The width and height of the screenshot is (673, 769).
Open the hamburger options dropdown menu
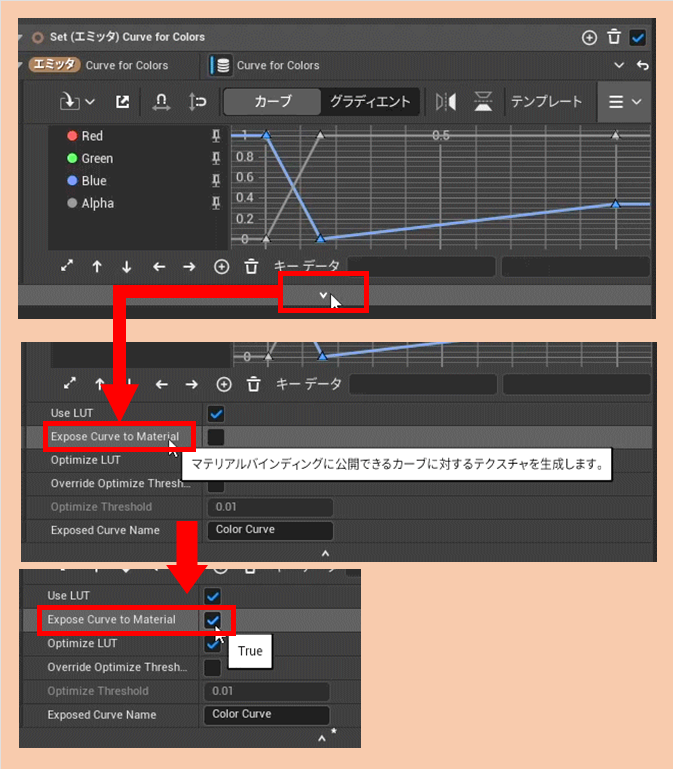pyautogui.click(x=625, y=102)
